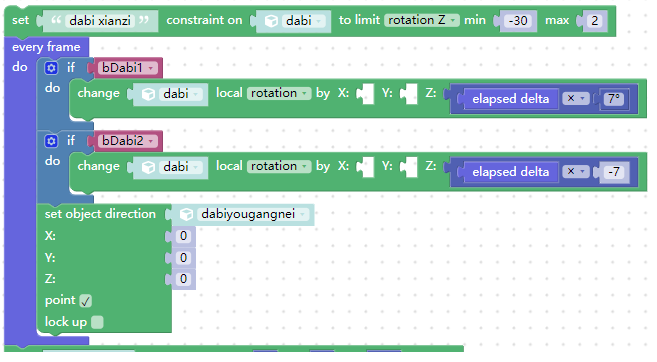The width and height of the screenshot is (657, 362).
Task: Select the set object direction block label
Action: [x=100, y=214]
